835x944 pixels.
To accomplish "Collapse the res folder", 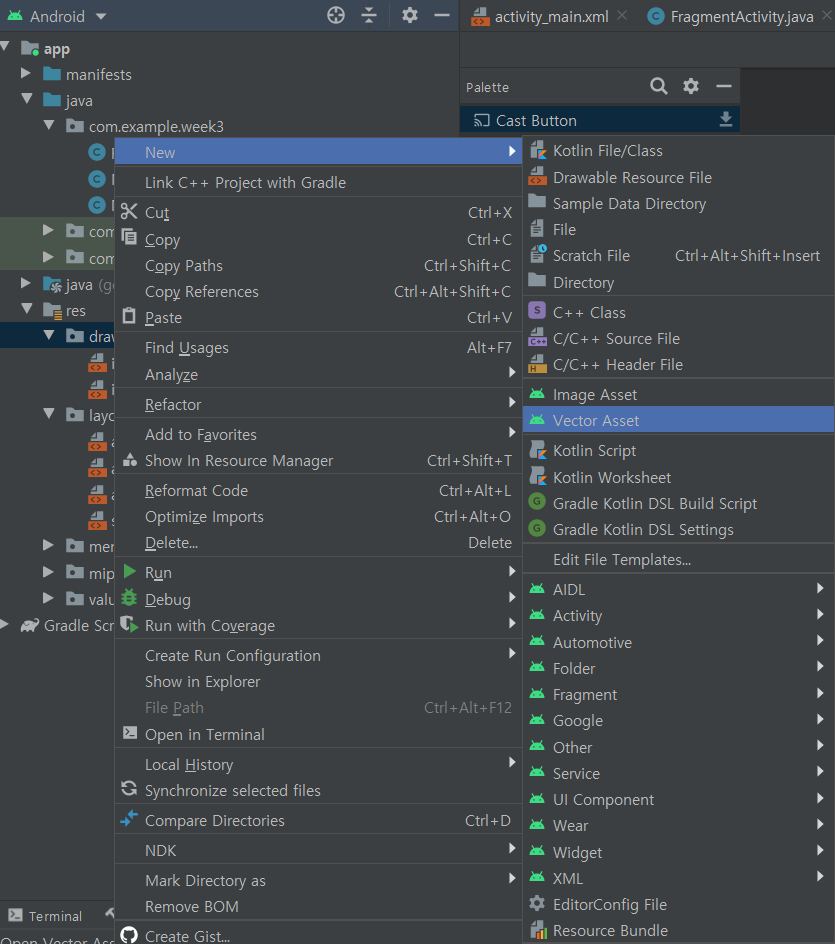I will click(x=26, y=308).
